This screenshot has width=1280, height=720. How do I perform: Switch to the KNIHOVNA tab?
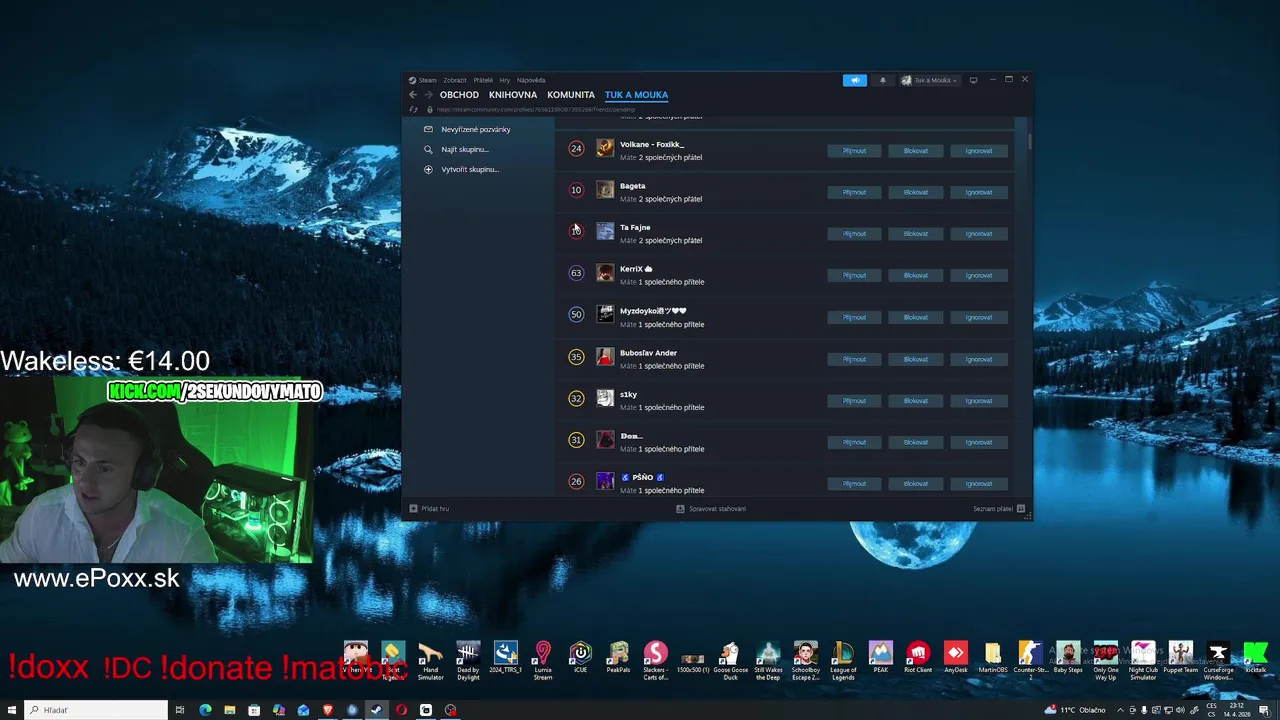pyautogui.click(x=513, y=95)
